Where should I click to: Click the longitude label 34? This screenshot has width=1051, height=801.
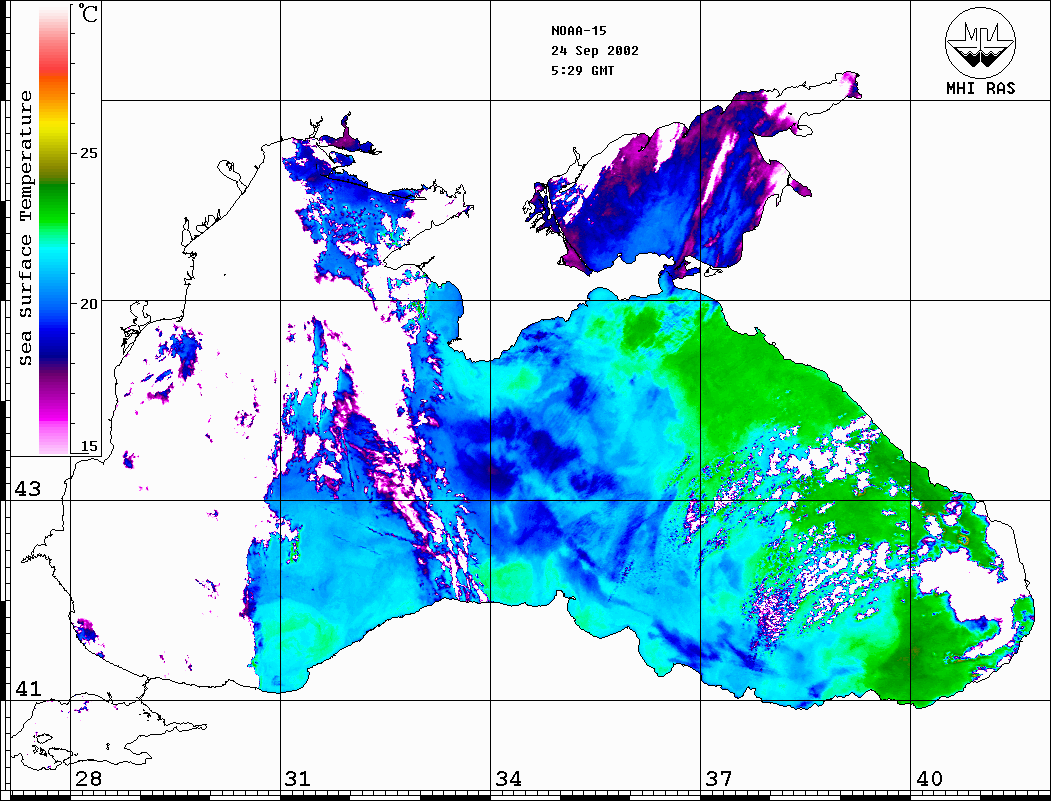pyautogui.click(x=508, y=779)
